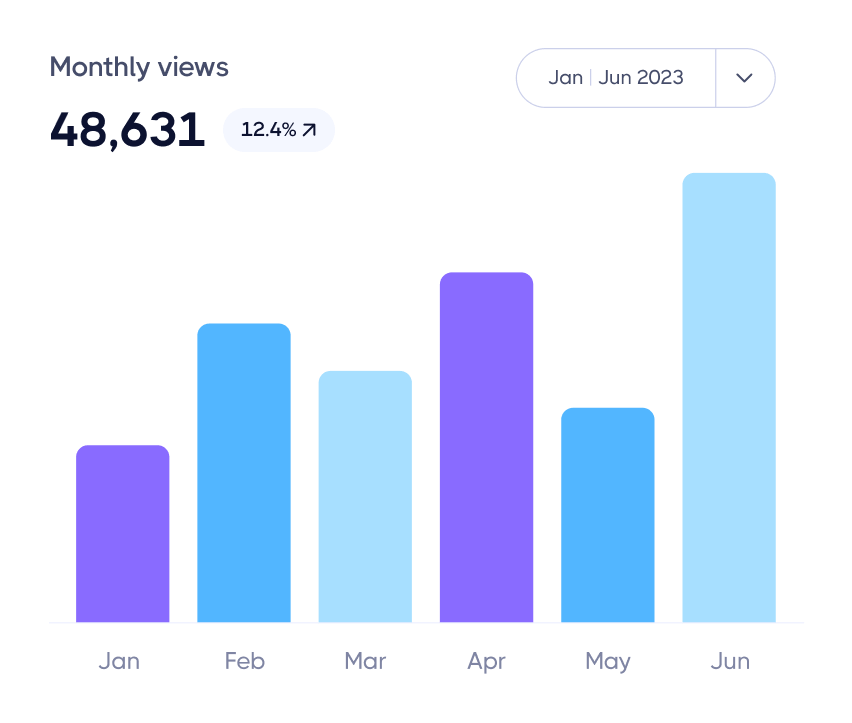Select the January bar

click(x=122, y=535)
